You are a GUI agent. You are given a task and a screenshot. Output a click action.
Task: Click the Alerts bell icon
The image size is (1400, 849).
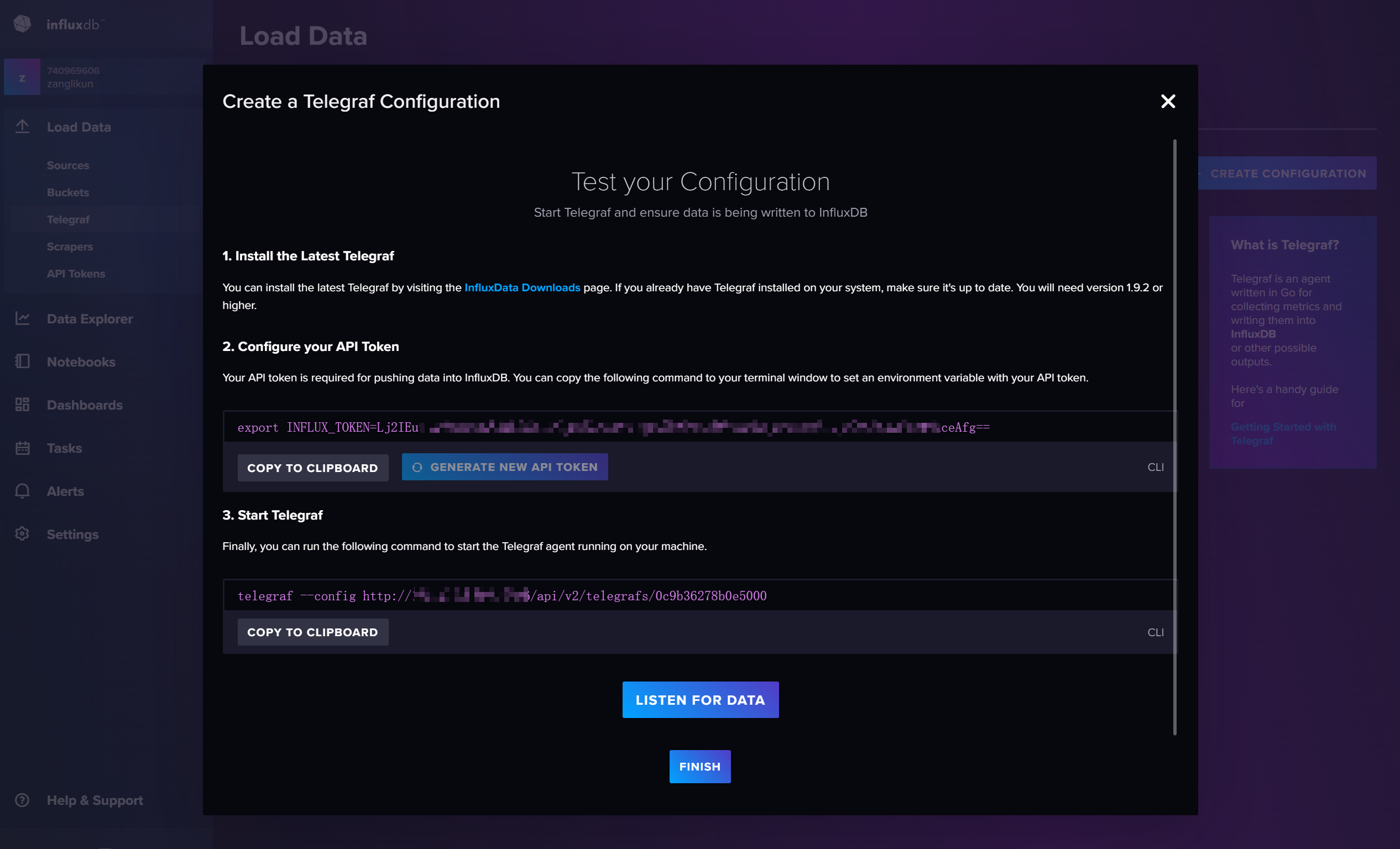click(x=22, y=491)
